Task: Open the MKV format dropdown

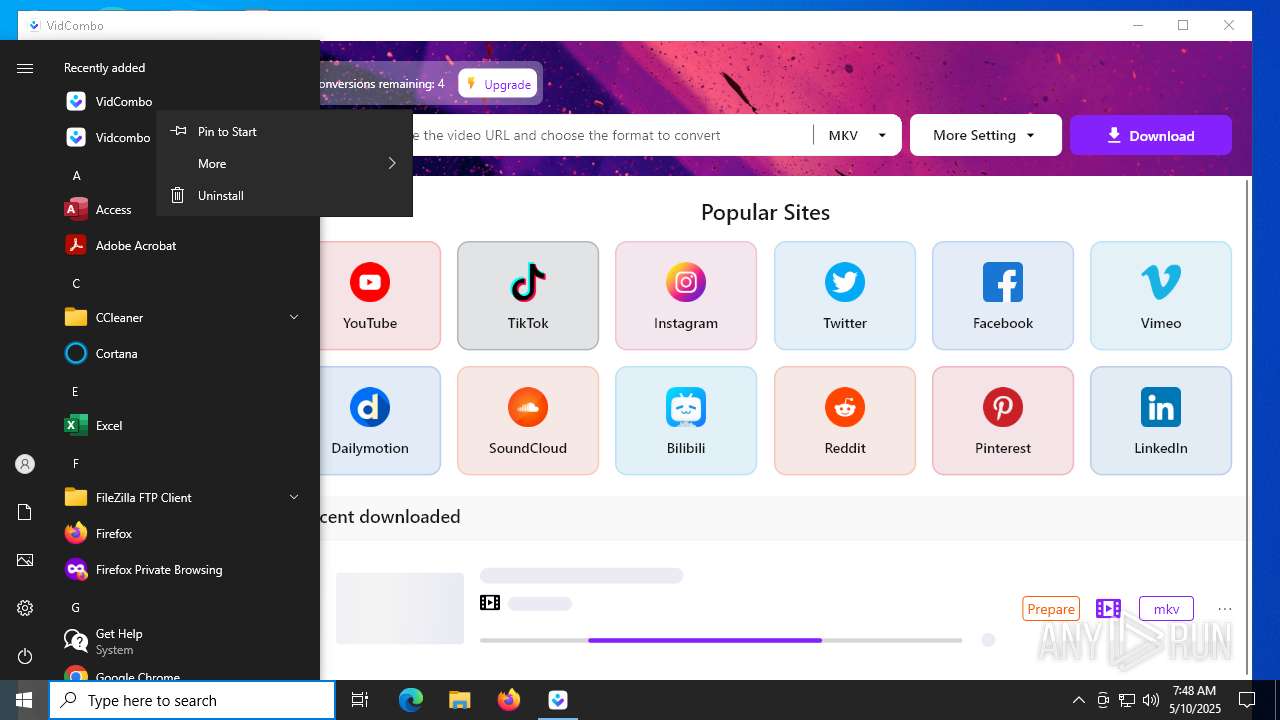Action: pos(858,135)
